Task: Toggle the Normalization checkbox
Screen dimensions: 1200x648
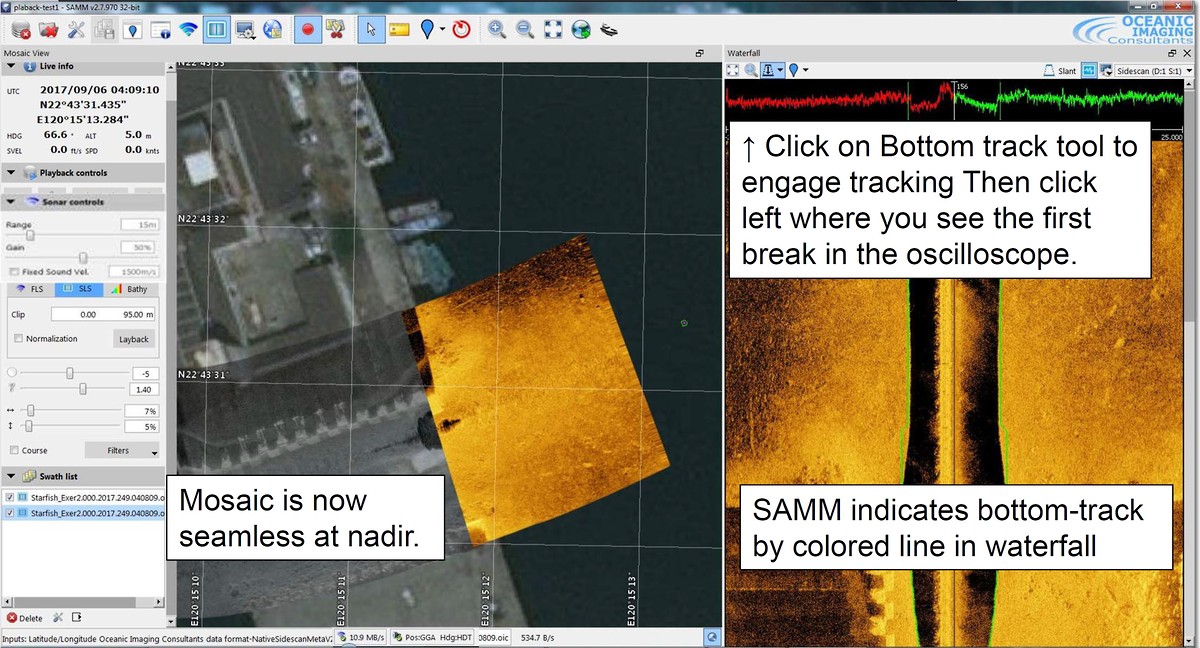Action: 19,338
